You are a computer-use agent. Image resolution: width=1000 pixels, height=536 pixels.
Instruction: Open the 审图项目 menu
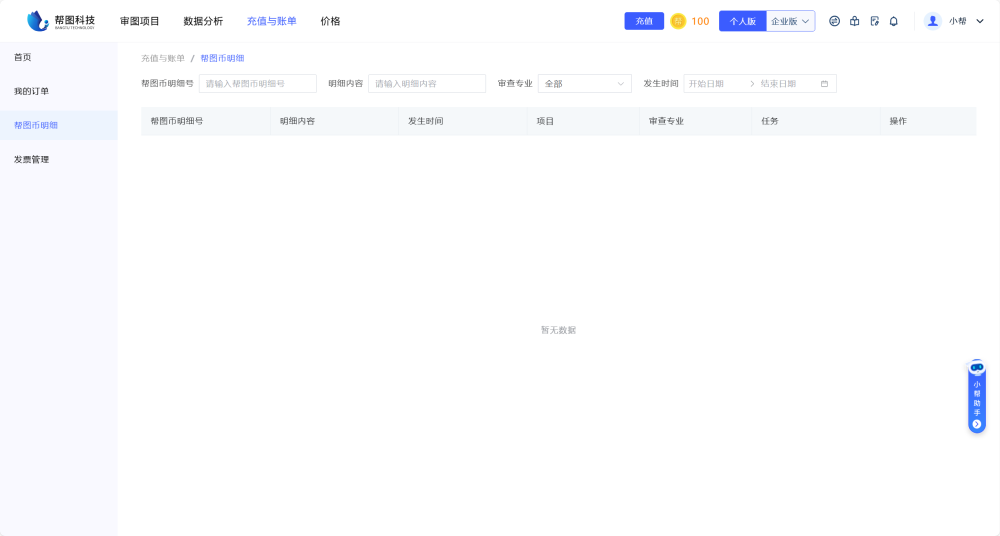tap(139, 21)
